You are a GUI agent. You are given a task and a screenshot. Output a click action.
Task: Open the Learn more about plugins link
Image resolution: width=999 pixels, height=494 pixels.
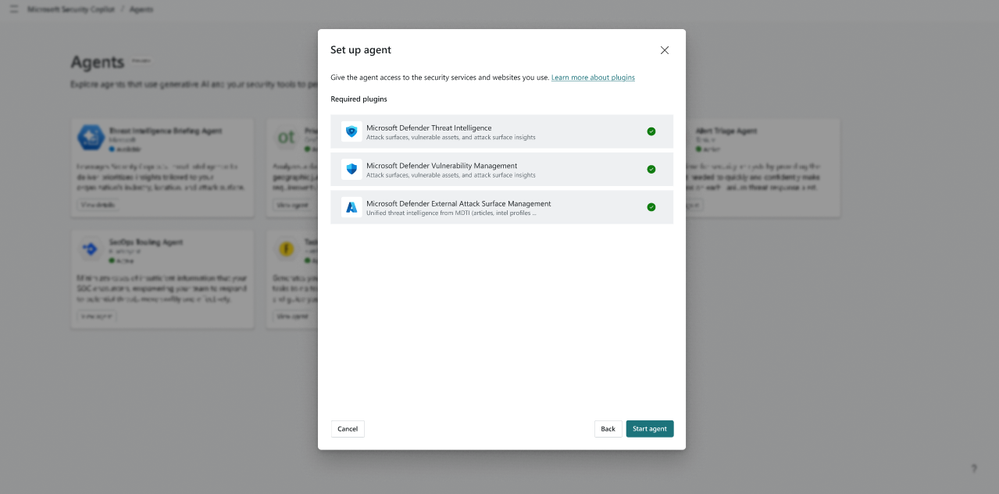tap(593, 78)
